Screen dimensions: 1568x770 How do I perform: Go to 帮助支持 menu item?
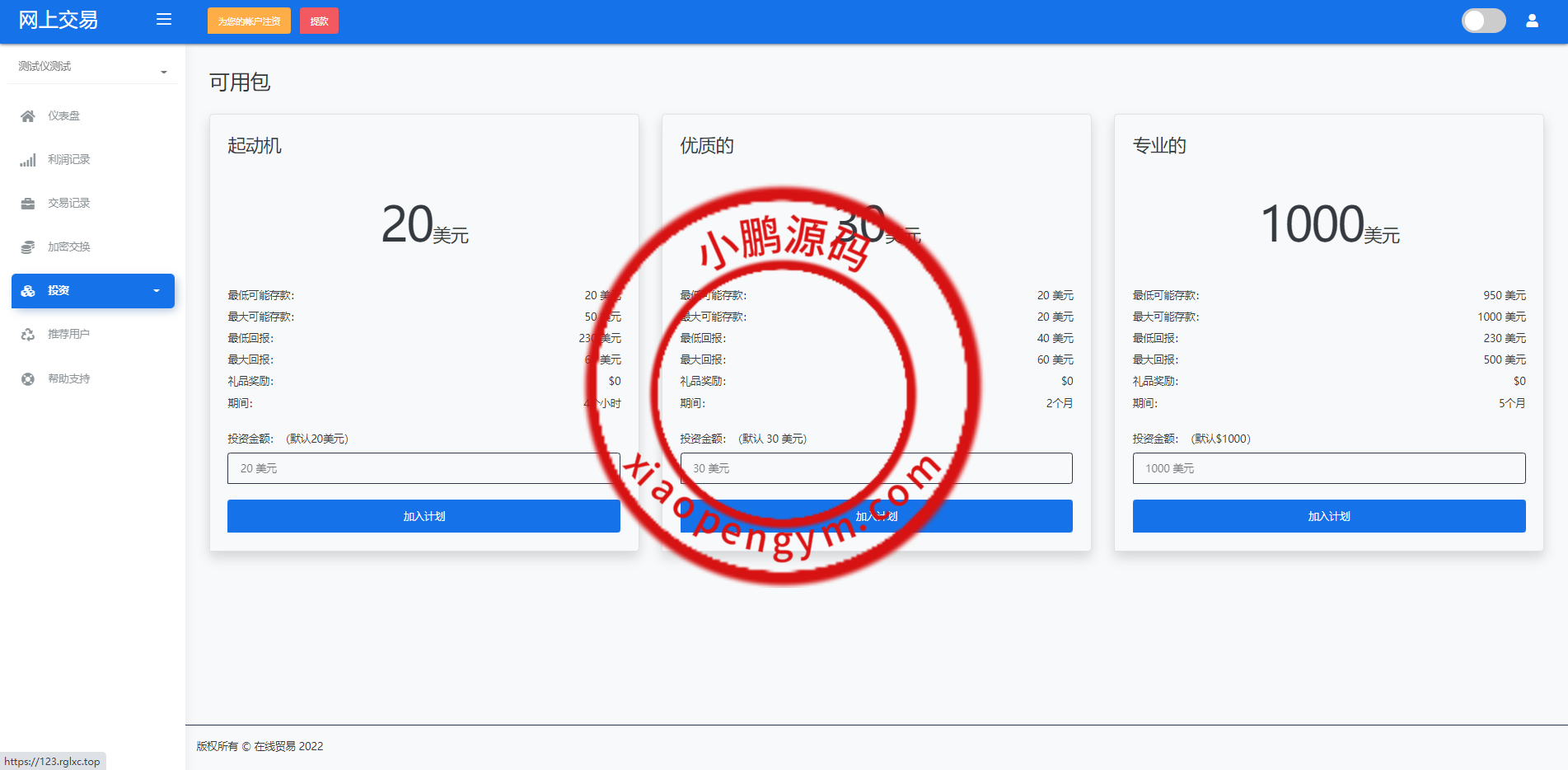point(69,379)
